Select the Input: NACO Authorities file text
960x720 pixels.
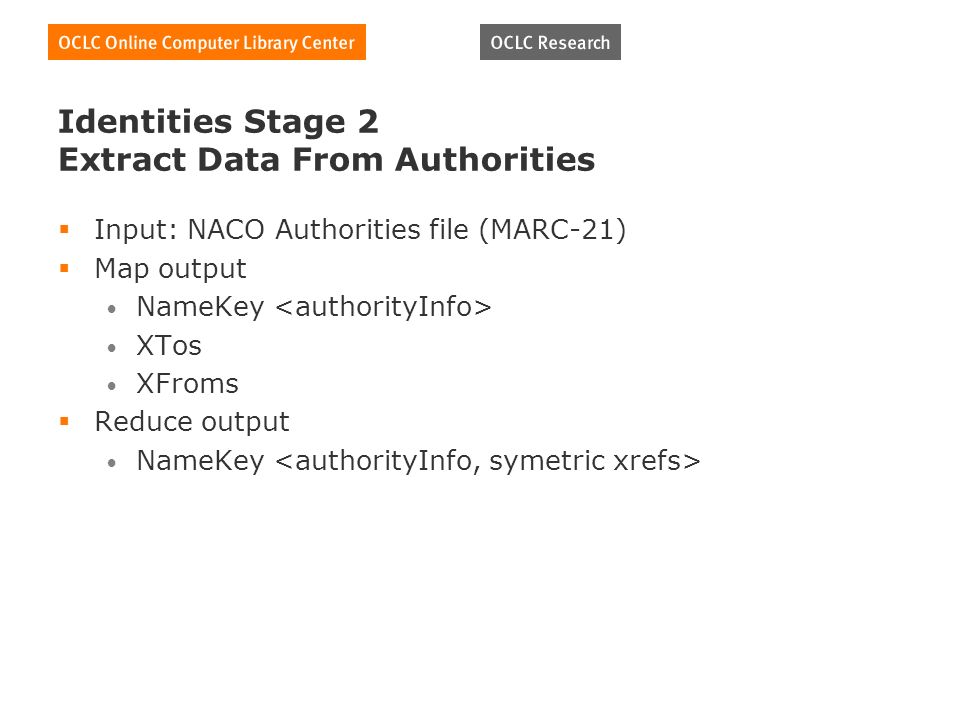pyautogui.click(x=282, y=230)
